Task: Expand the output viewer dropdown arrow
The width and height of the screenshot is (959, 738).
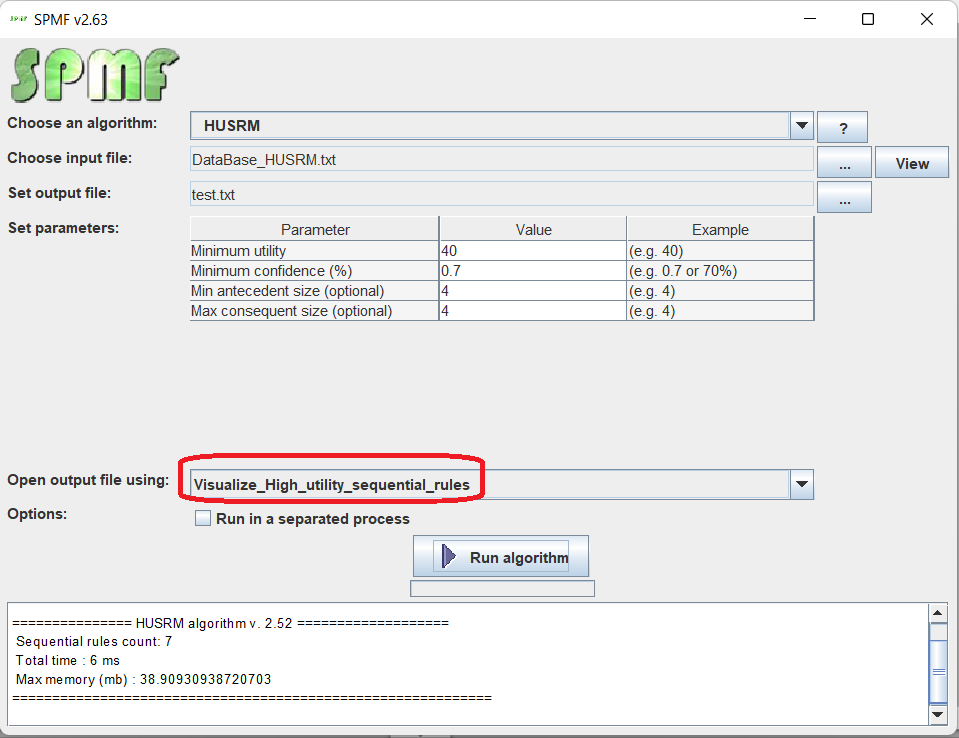Action: [801, 485]
